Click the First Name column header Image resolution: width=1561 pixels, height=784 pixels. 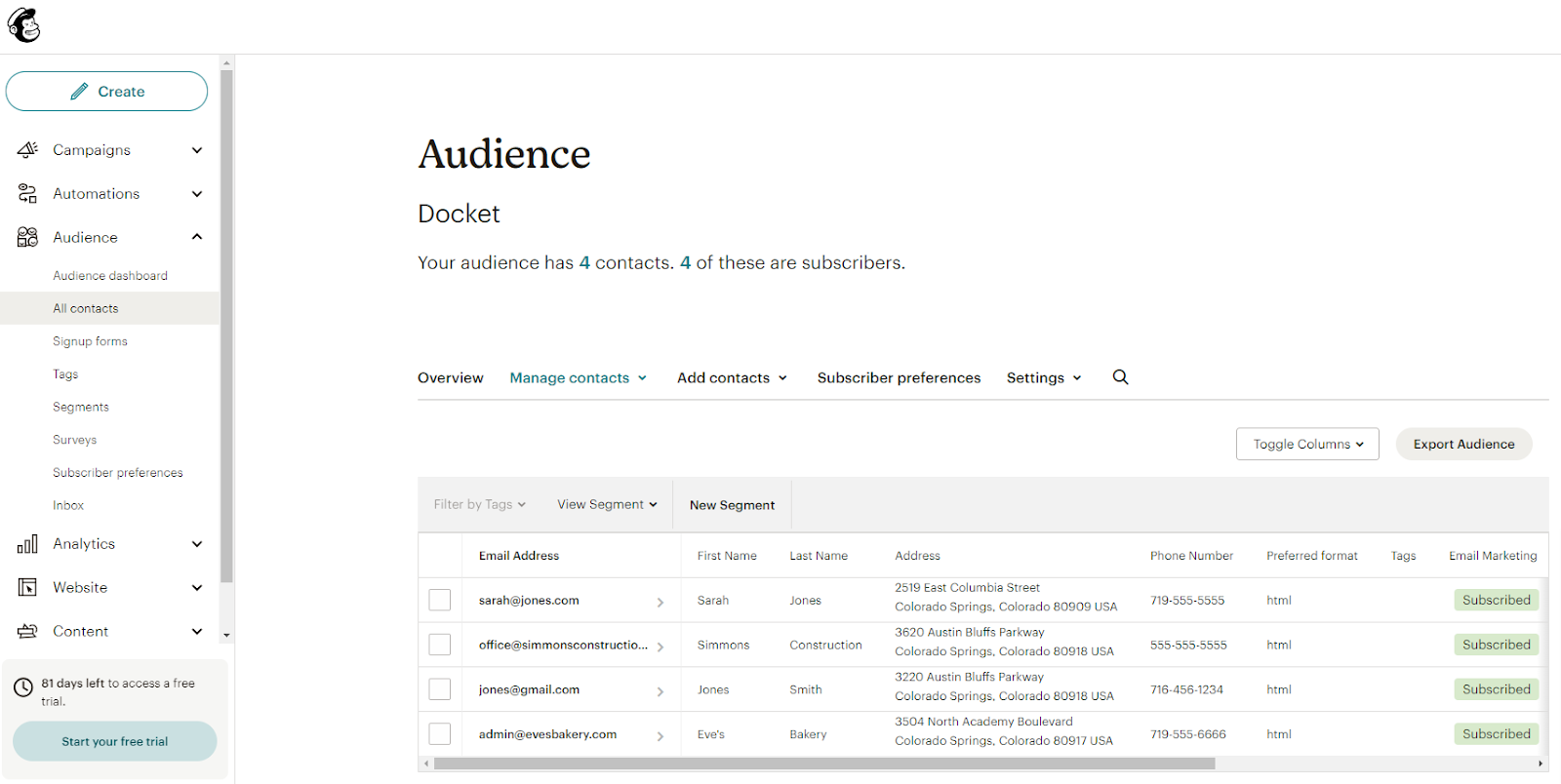pyautogui.click(x=727, y=556)
